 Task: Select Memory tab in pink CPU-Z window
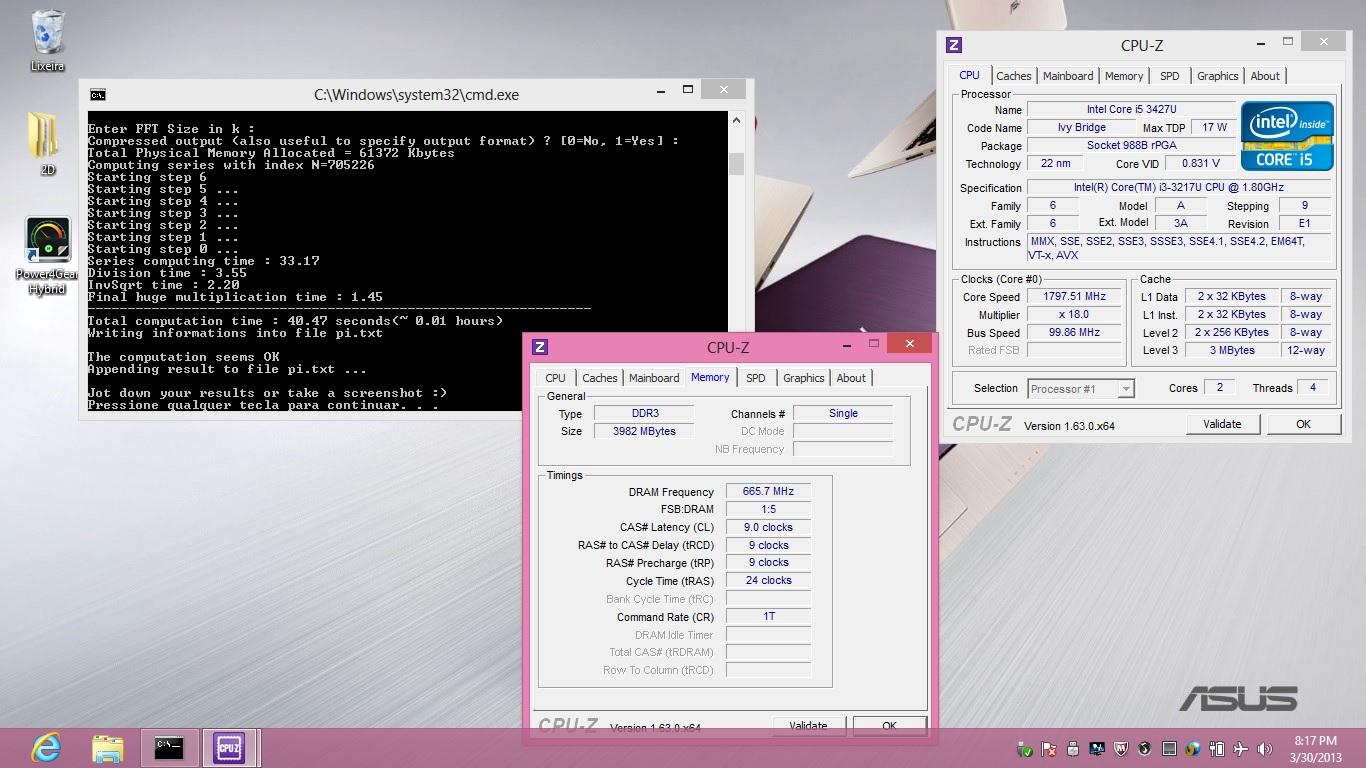710,377
